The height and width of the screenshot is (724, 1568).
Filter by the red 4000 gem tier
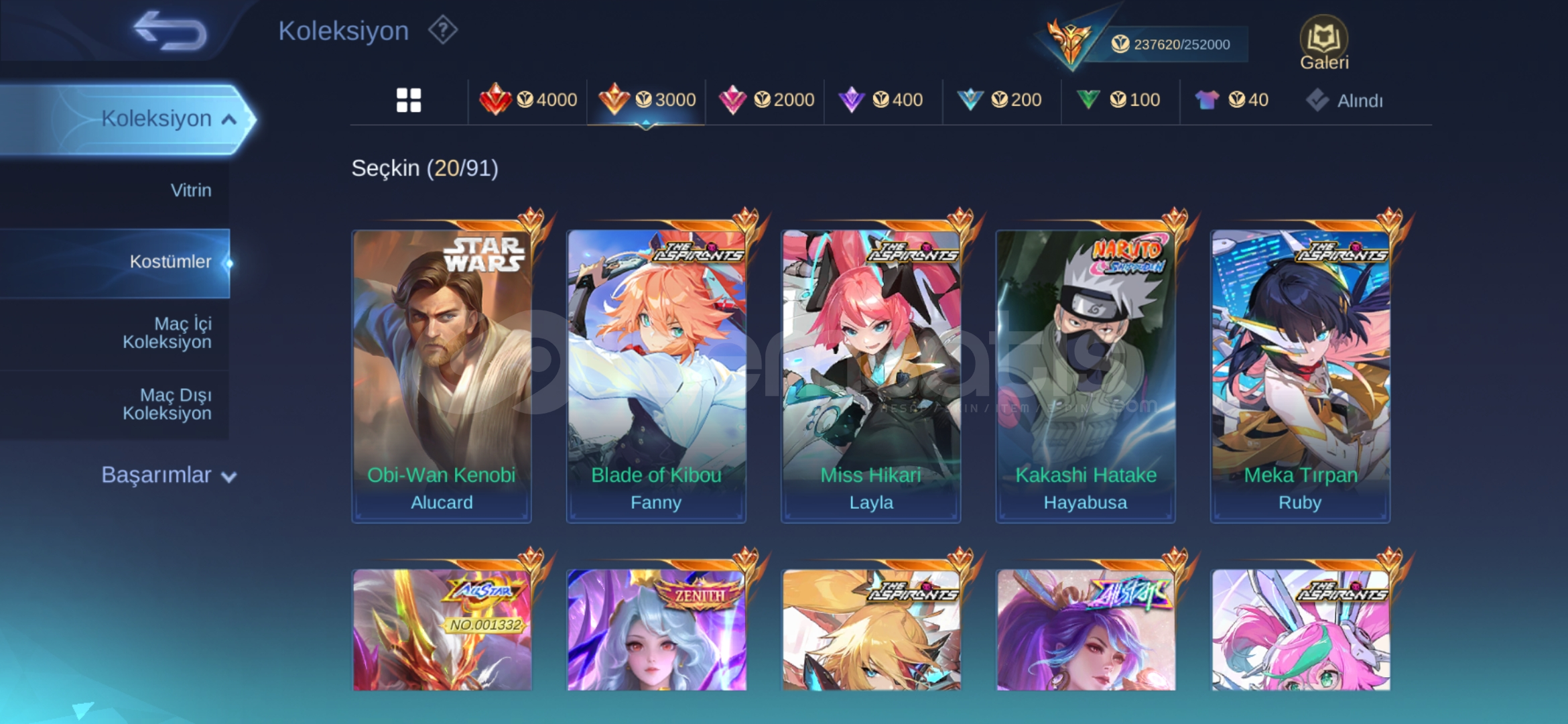click(x=528, y=100)
